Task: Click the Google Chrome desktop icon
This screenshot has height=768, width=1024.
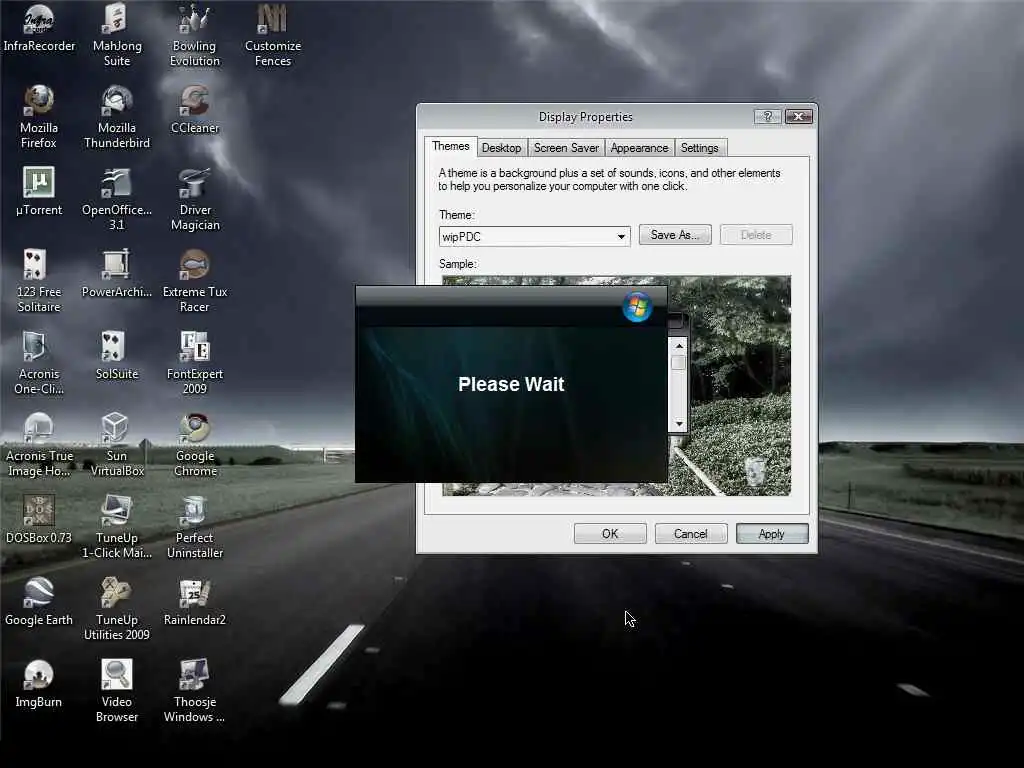Action: tap(195, 445)
